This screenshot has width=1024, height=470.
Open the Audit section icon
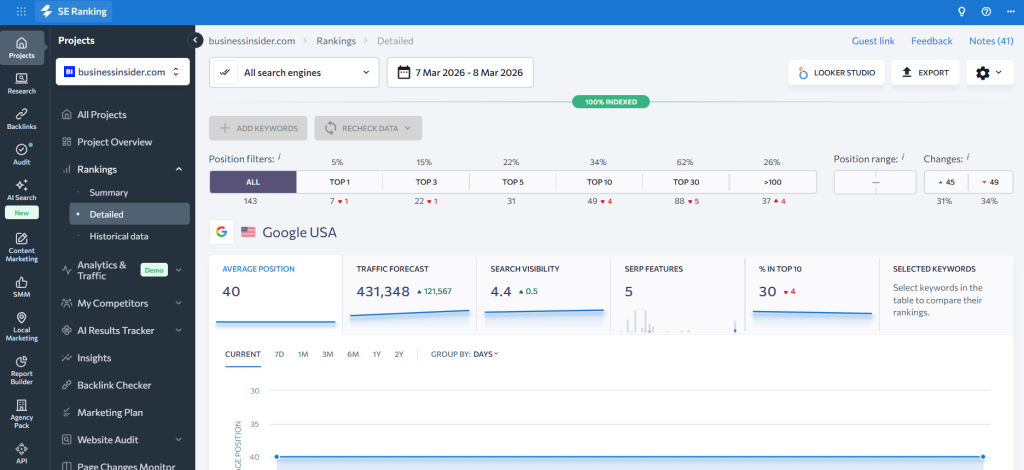(x=22, y=154)
